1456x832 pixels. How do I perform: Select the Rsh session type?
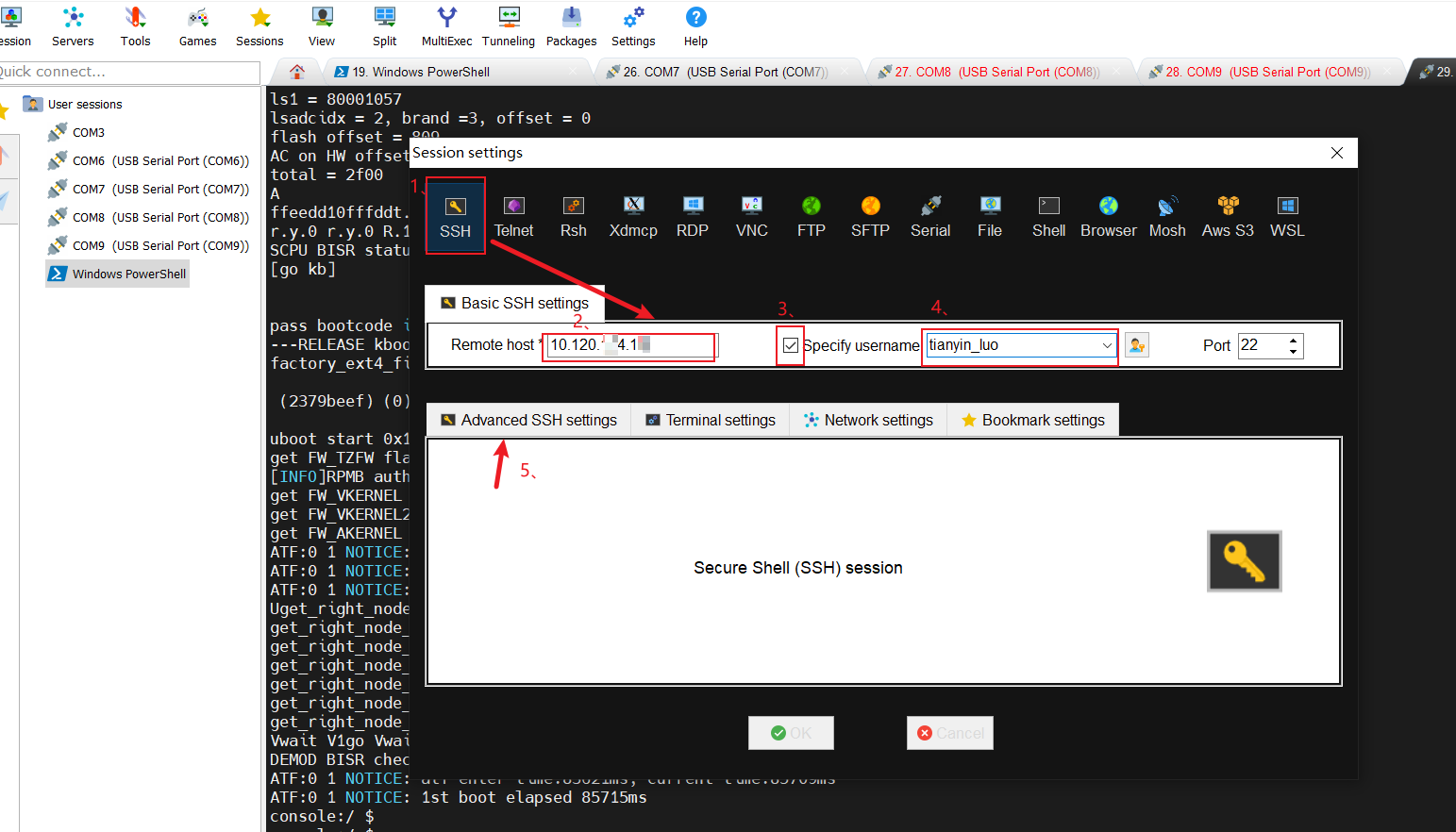[574, 216]
